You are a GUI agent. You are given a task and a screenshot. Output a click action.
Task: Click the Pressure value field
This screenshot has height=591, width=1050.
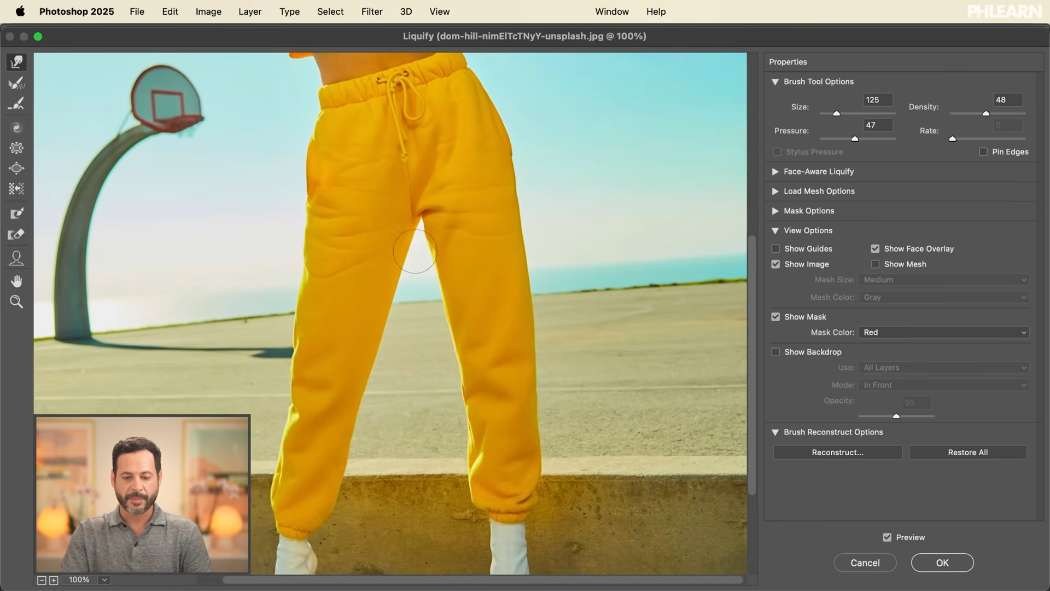tap(877, 125)
